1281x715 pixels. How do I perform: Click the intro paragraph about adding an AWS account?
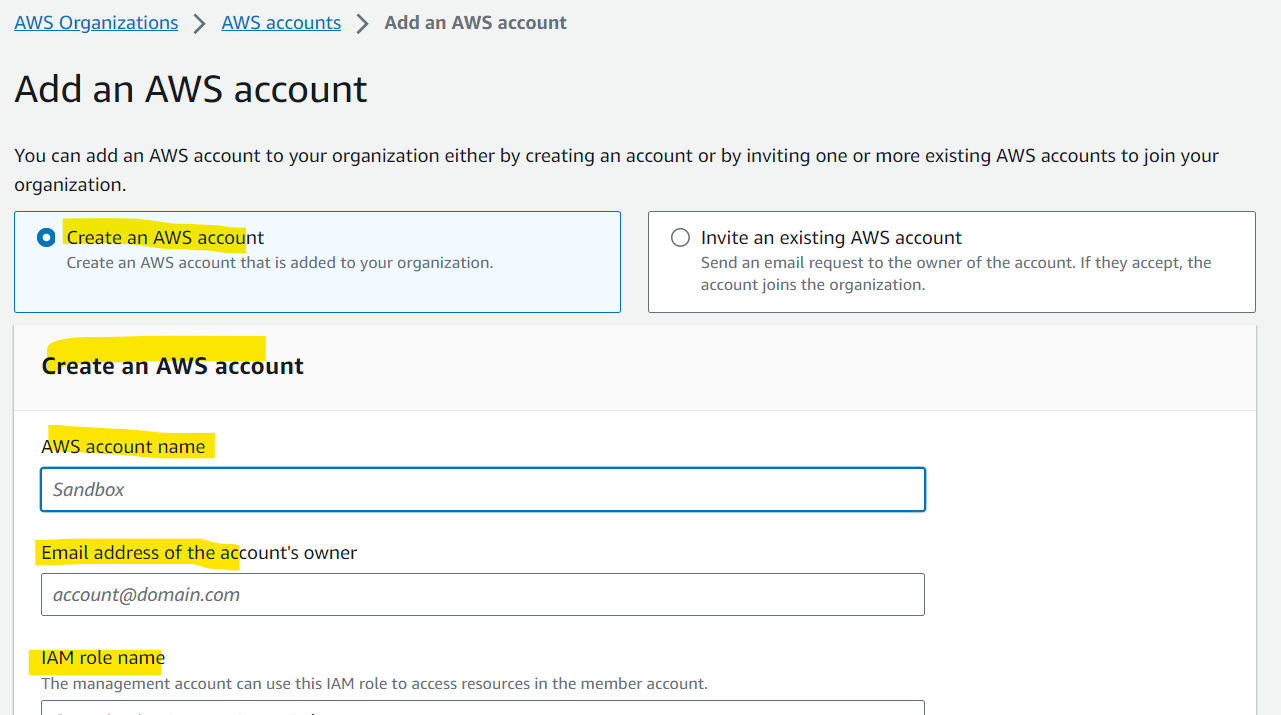coord(617,170)
